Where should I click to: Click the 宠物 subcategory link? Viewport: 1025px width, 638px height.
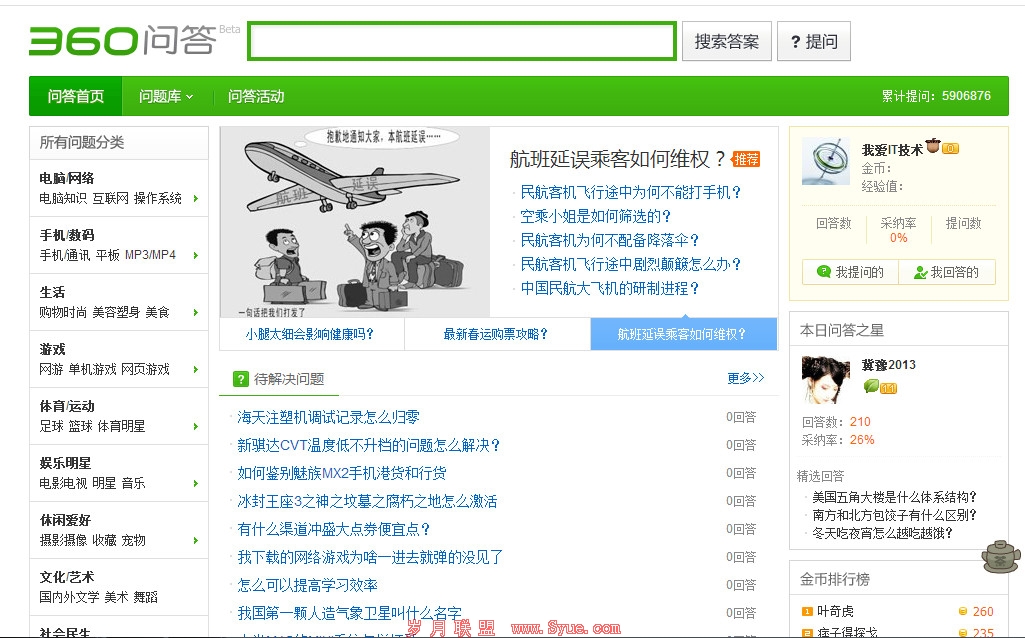tap(133, 540)
